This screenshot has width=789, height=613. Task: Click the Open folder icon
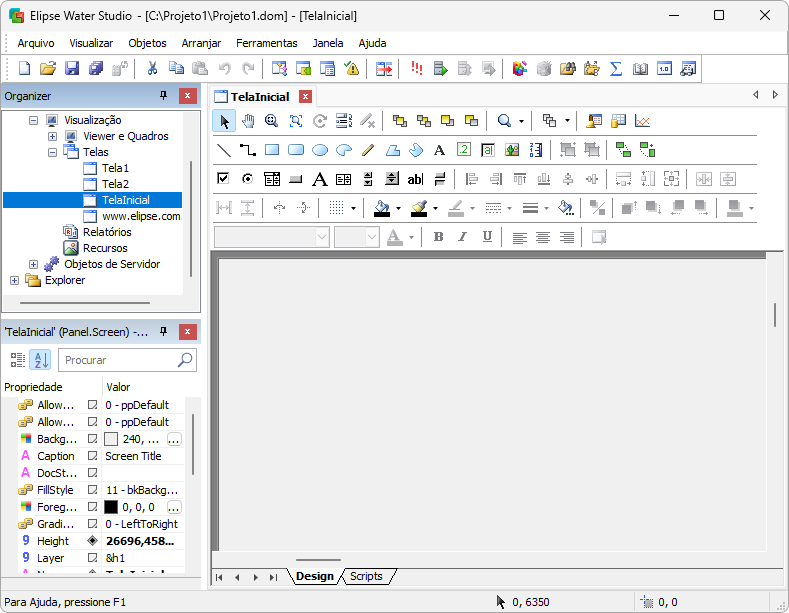pyautogui.click(x=47, y=69)
